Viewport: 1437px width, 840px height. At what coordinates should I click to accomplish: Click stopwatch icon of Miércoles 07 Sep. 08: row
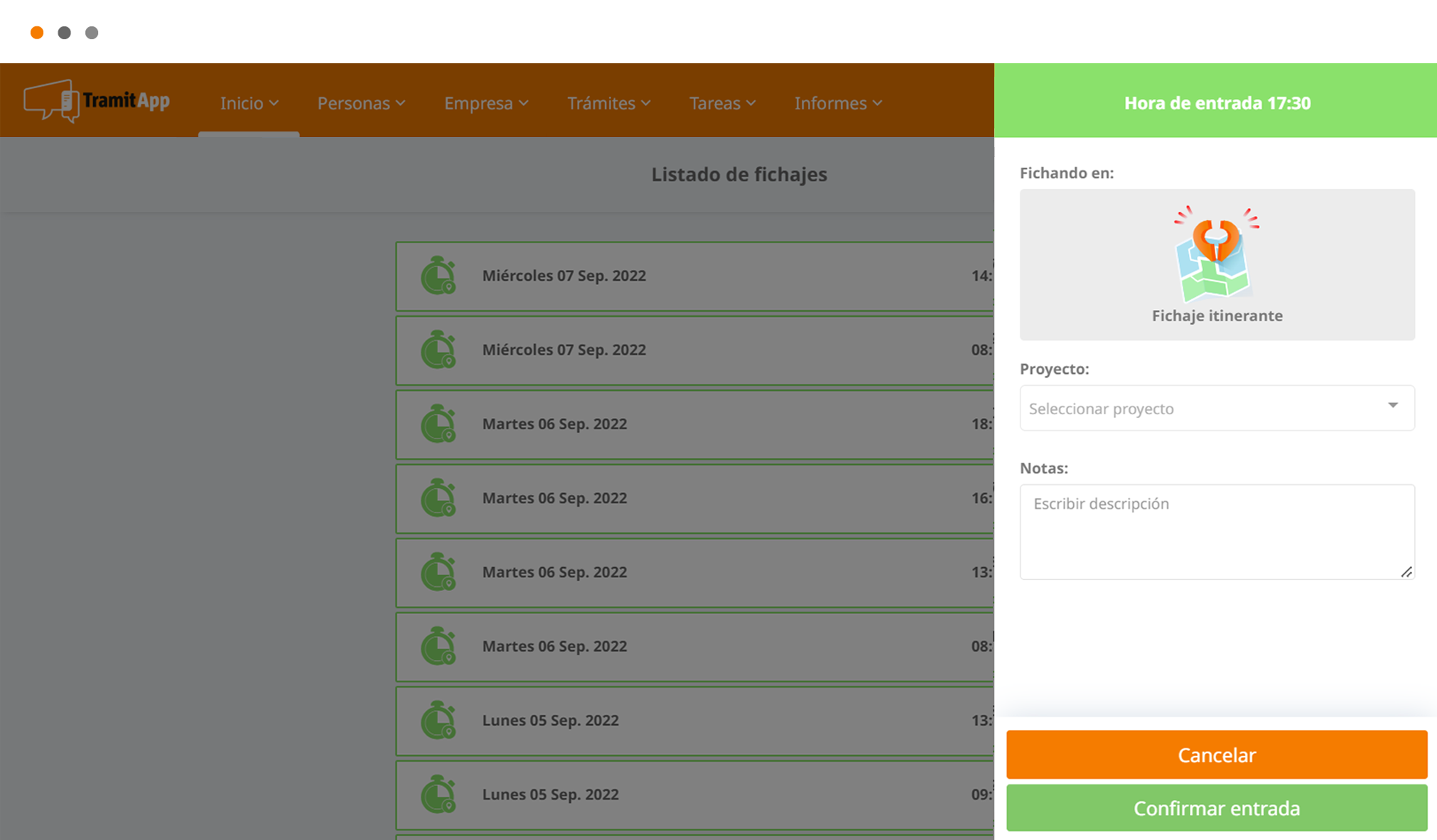click(438, 350)
